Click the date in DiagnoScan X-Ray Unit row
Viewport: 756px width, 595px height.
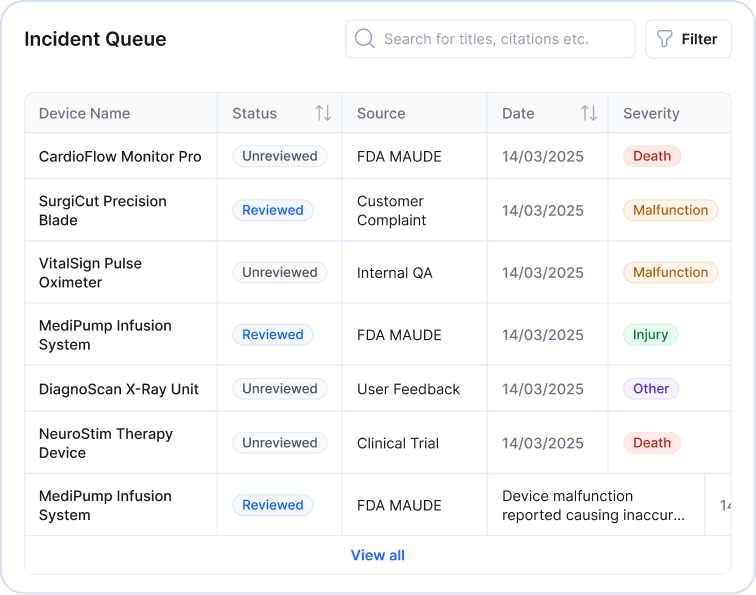click(543, 389)
